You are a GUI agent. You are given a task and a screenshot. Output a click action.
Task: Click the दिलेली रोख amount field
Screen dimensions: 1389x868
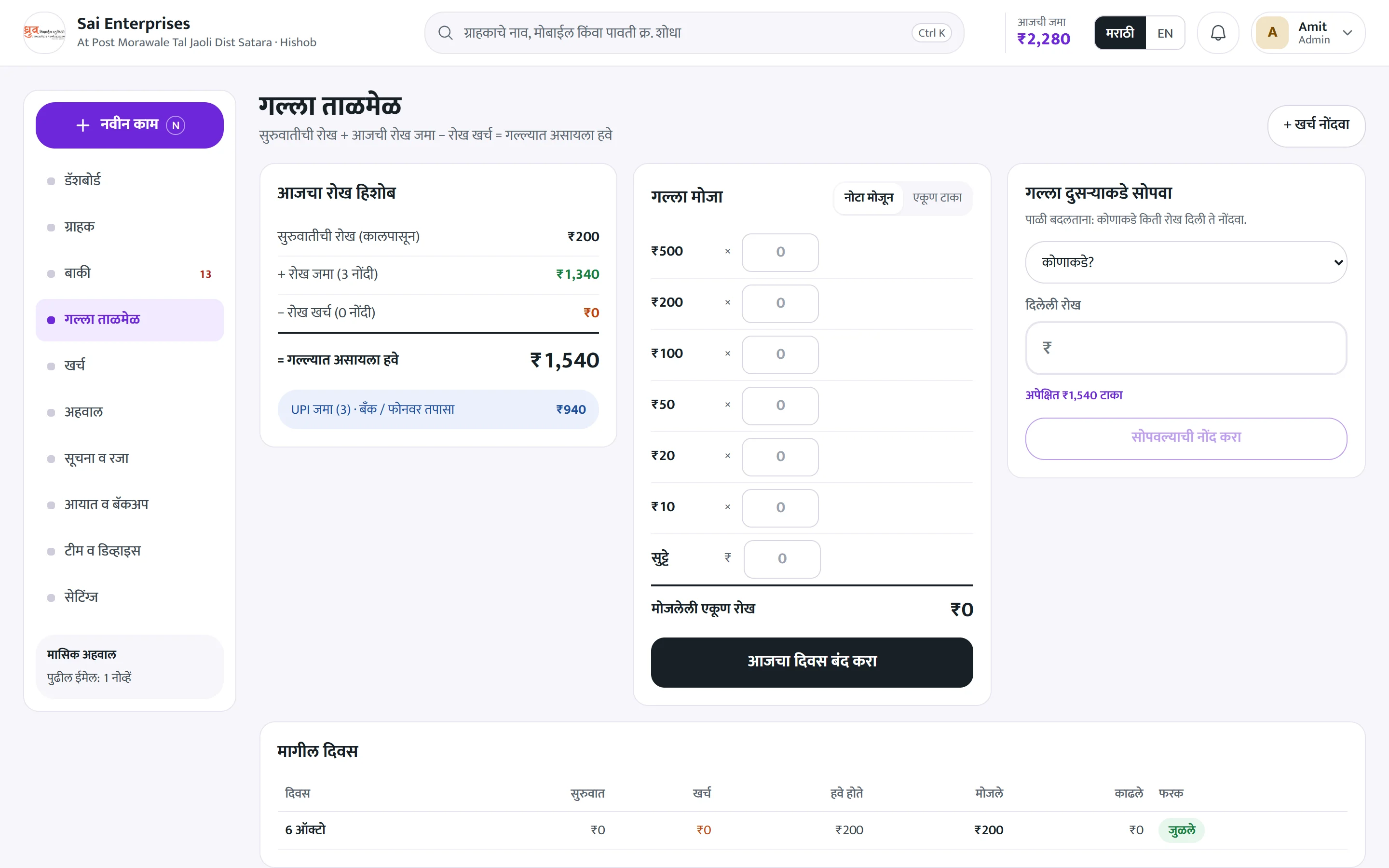coord(1186,348)
